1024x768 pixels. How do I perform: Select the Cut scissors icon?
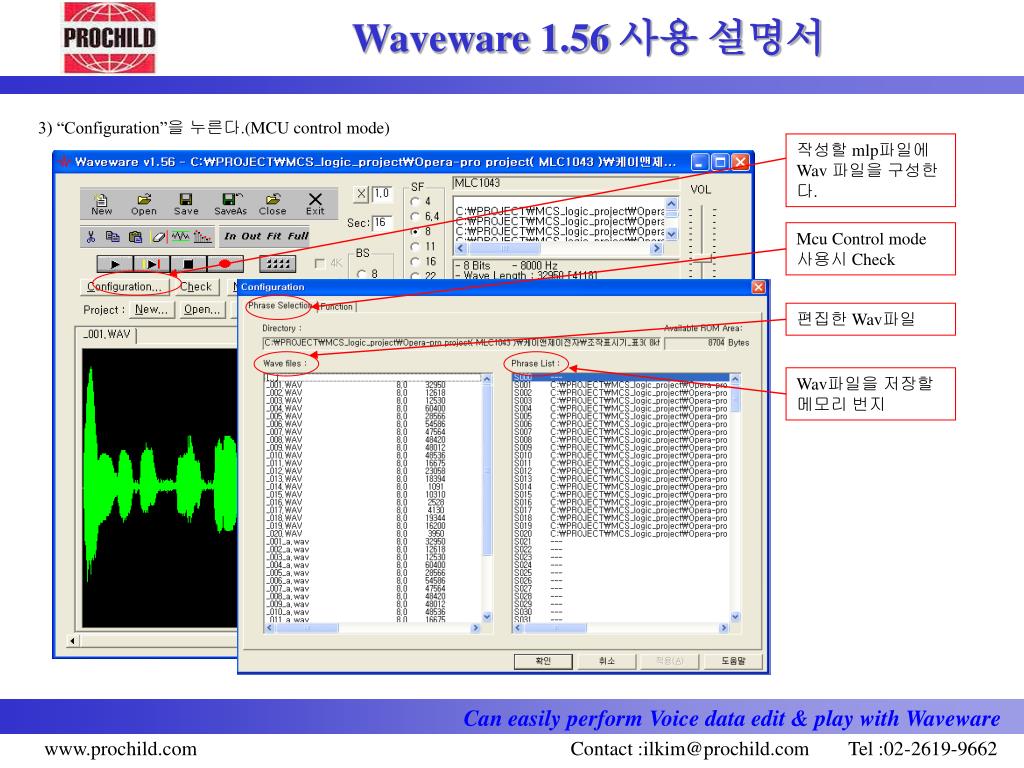pyautogui.click(x=91, y=236)
